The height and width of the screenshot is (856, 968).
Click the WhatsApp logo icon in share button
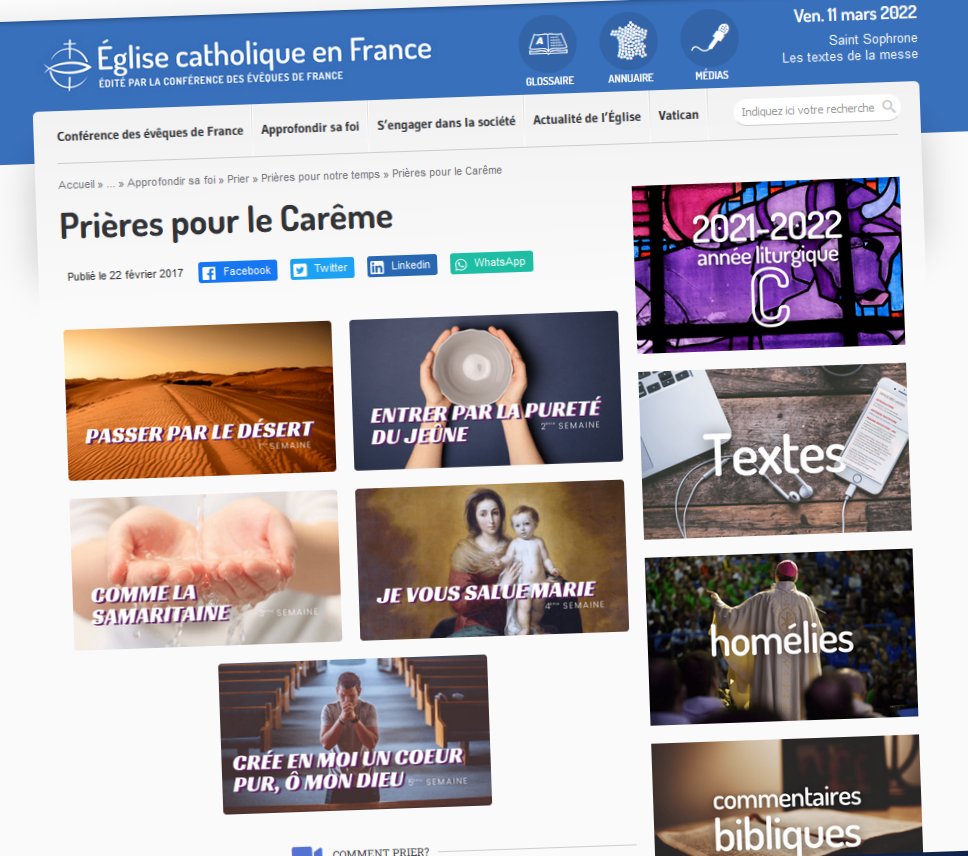point(461,264)
